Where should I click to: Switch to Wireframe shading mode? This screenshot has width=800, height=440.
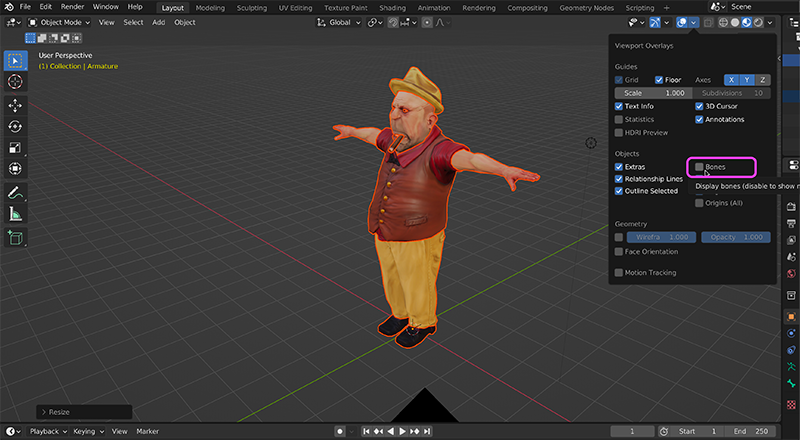[x=723, y=22]
